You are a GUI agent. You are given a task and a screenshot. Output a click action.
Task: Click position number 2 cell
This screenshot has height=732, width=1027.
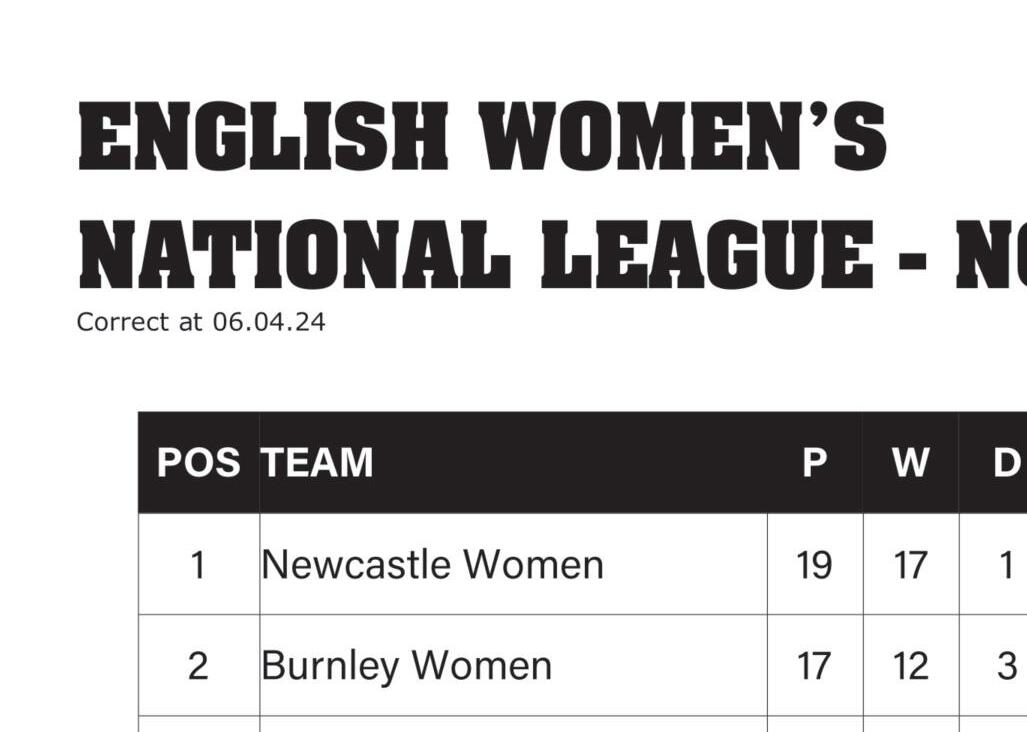pos(198,666)
